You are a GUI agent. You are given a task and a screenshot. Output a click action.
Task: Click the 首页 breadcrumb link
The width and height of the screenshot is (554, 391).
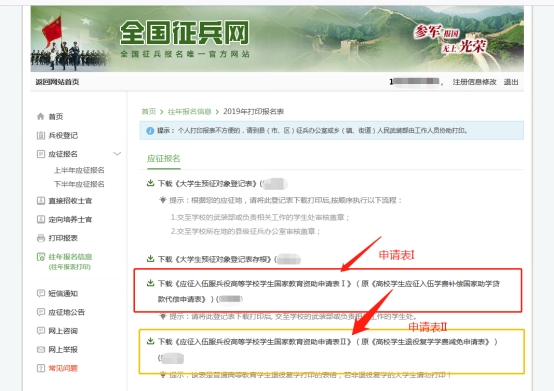(x=149, y=112)
